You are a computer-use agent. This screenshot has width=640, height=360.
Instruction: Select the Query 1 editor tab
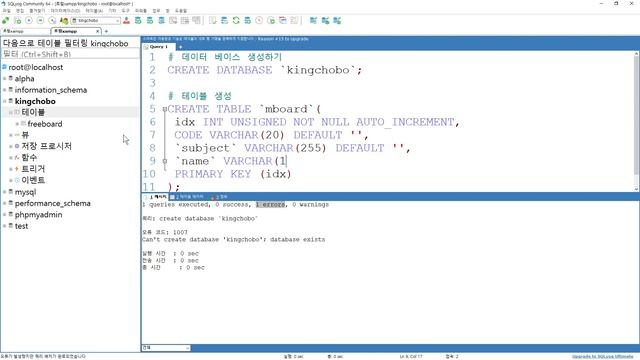[x=158, y=47]
